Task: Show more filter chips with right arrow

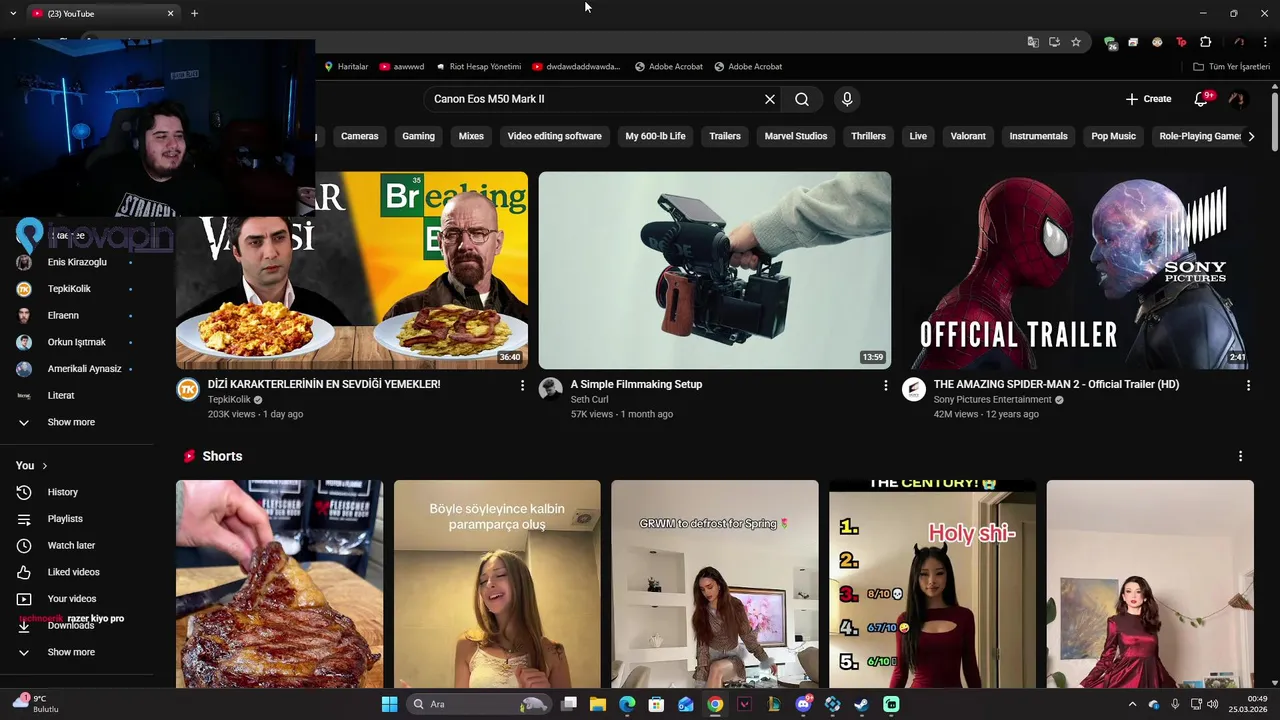Action: click(x=1250, y=136)
